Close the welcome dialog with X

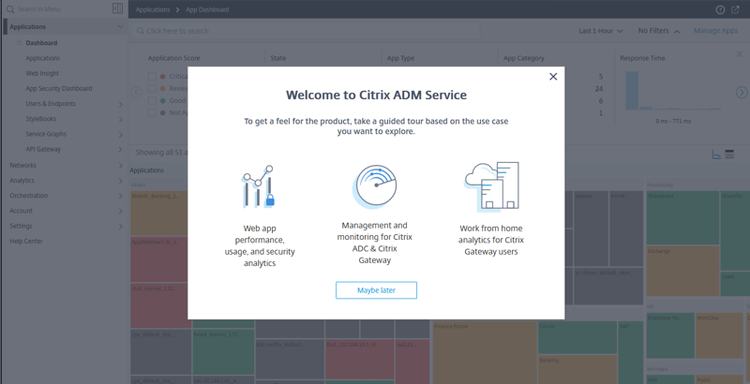pos(553,77)
